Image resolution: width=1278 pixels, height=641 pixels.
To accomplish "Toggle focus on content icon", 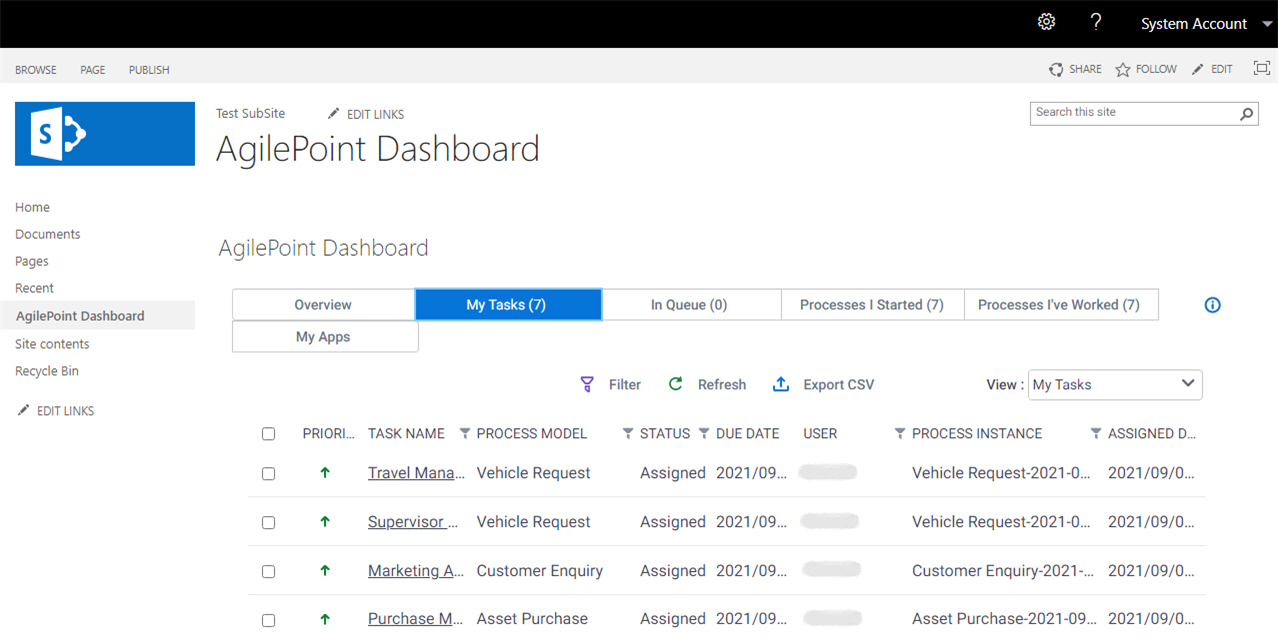I will point(1261,68).
